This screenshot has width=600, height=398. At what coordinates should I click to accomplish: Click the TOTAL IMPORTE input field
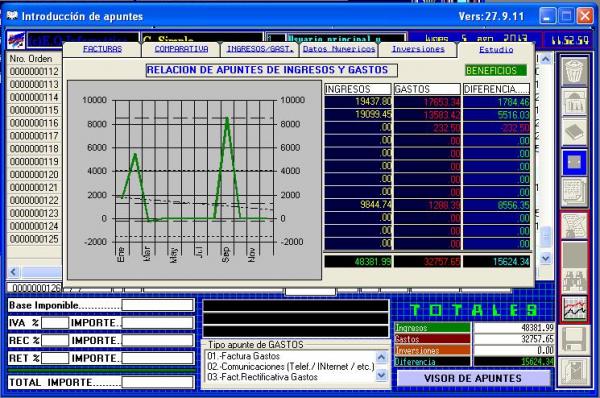[157, 382]
